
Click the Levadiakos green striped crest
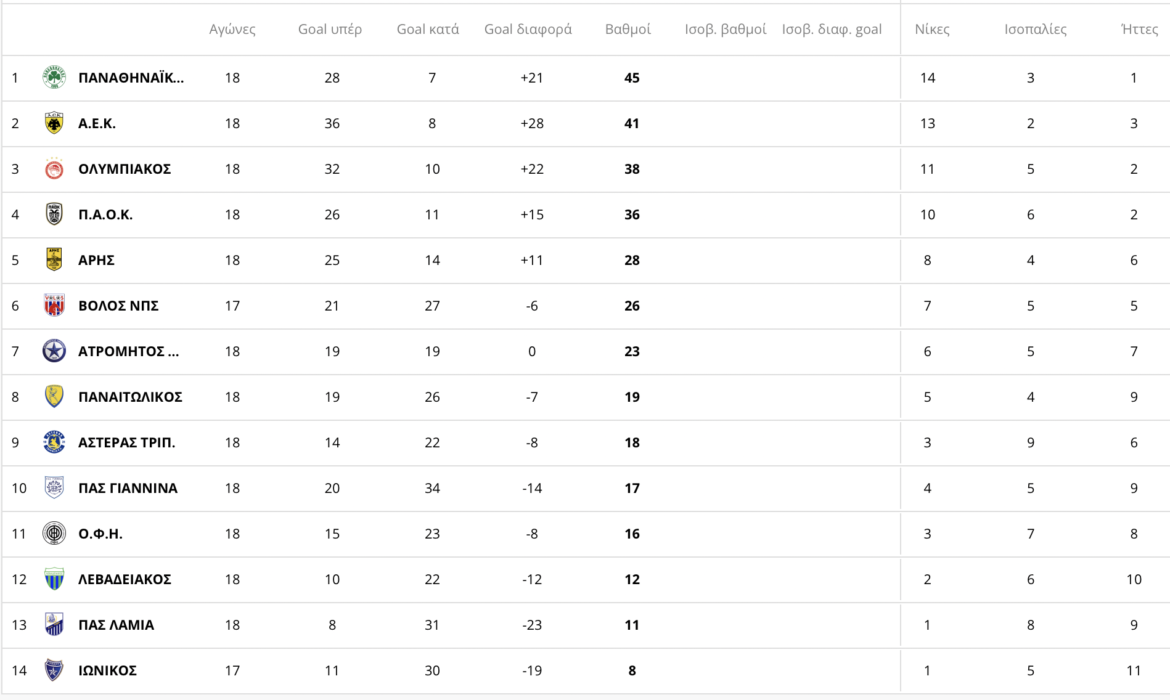pos(54,579)
